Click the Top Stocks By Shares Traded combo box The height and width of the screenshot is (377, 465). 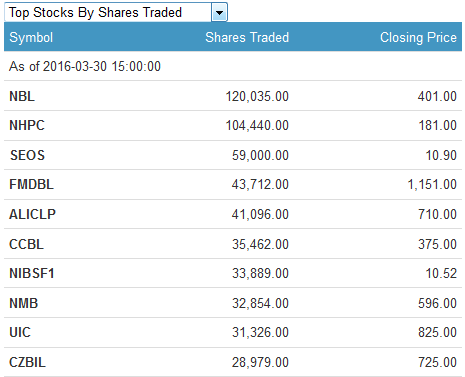pyautogui.click(x=116, y=13)
